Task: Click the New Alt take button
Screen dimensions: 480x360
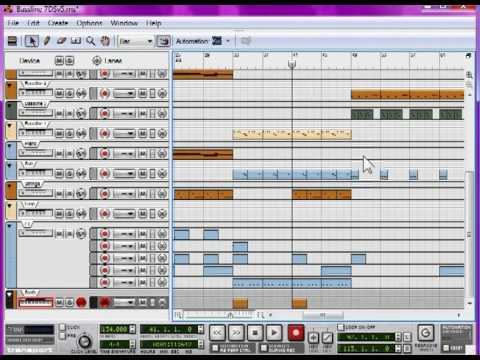Action: pyautogui.click(x=327, y=338)
